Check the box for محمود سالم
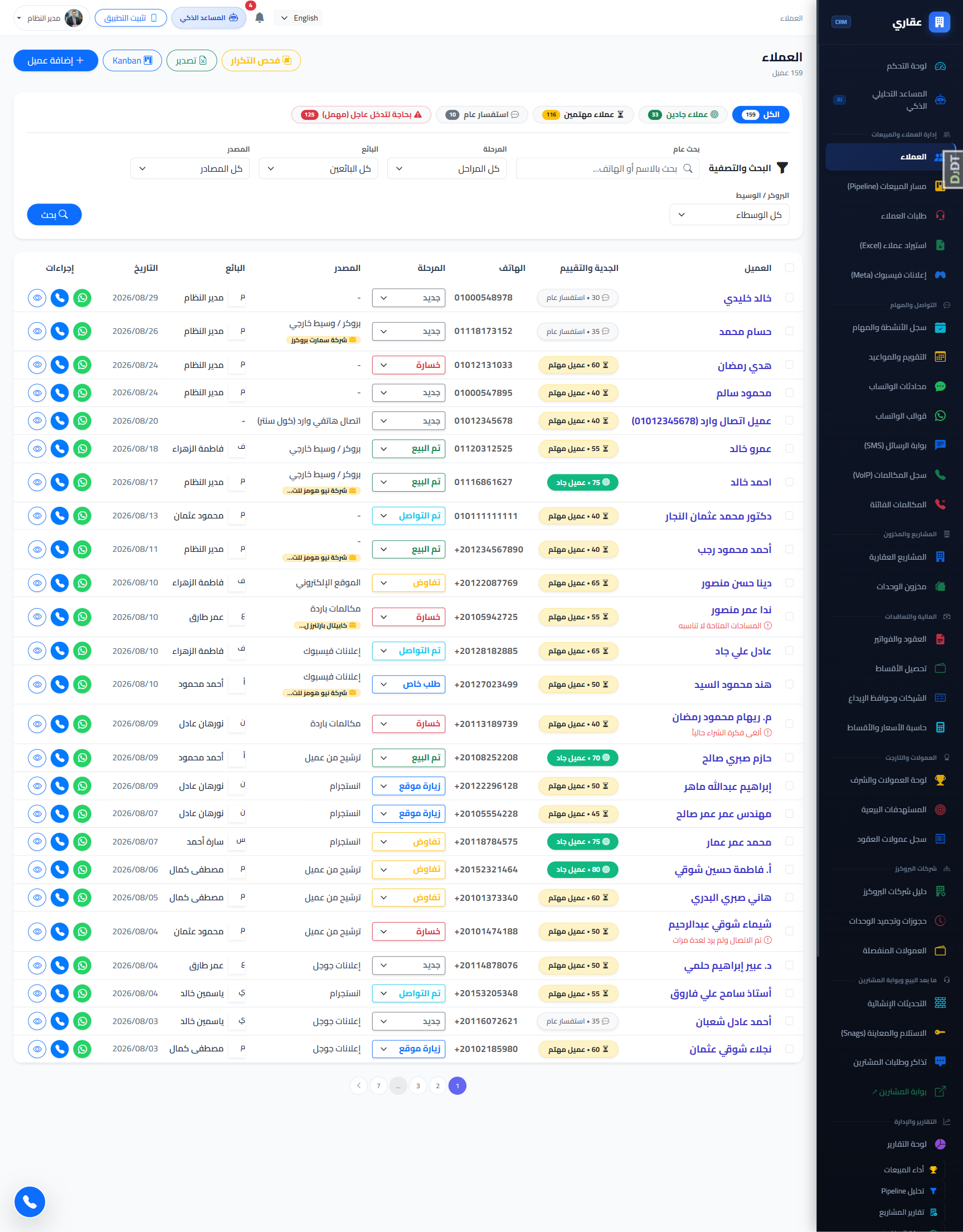This screenshot has width=963, height=1232. pos(789,392)
